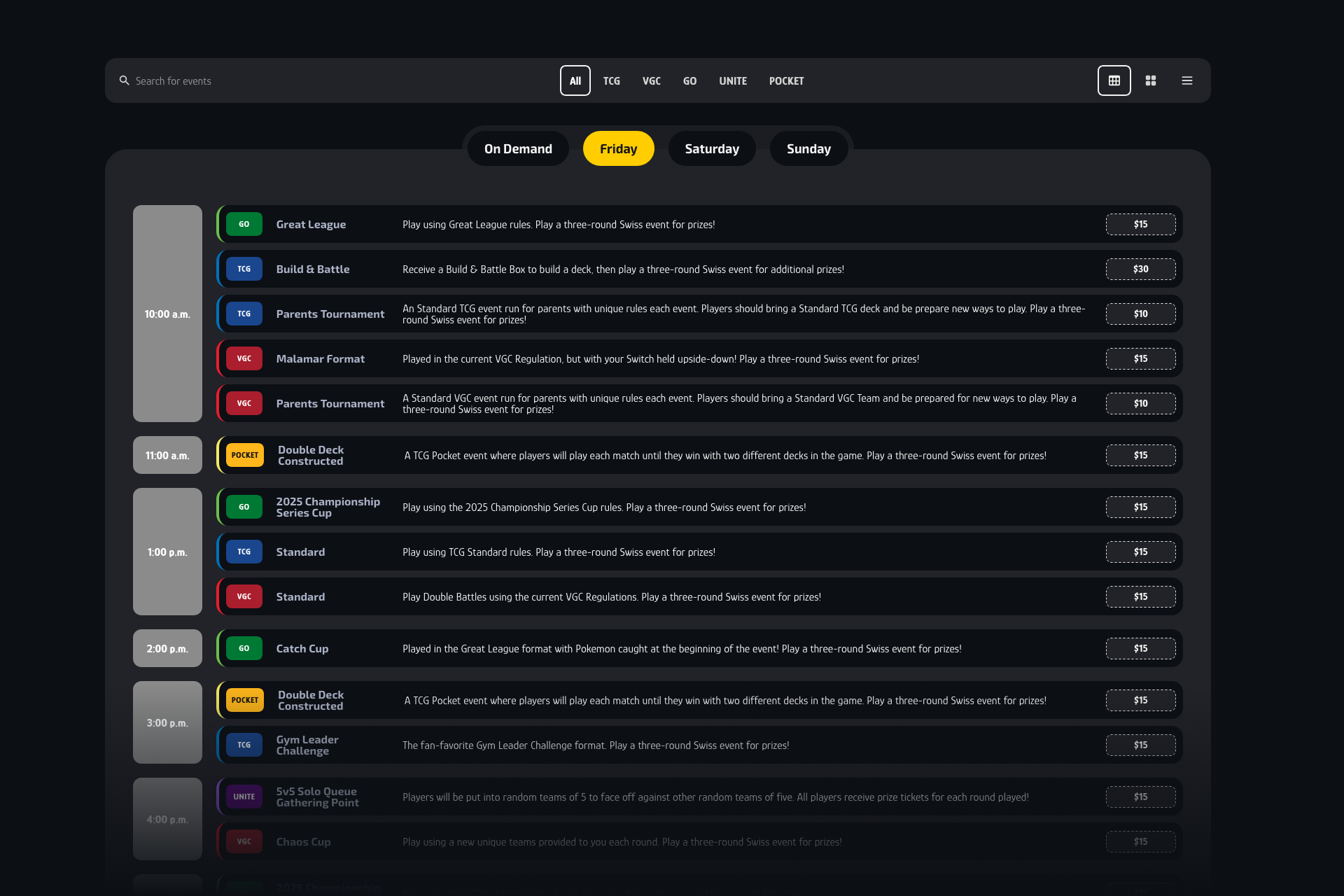Click the VGC badge on Malamar Format
Viewport: 1344px width, 896px height.
point(244,358)
